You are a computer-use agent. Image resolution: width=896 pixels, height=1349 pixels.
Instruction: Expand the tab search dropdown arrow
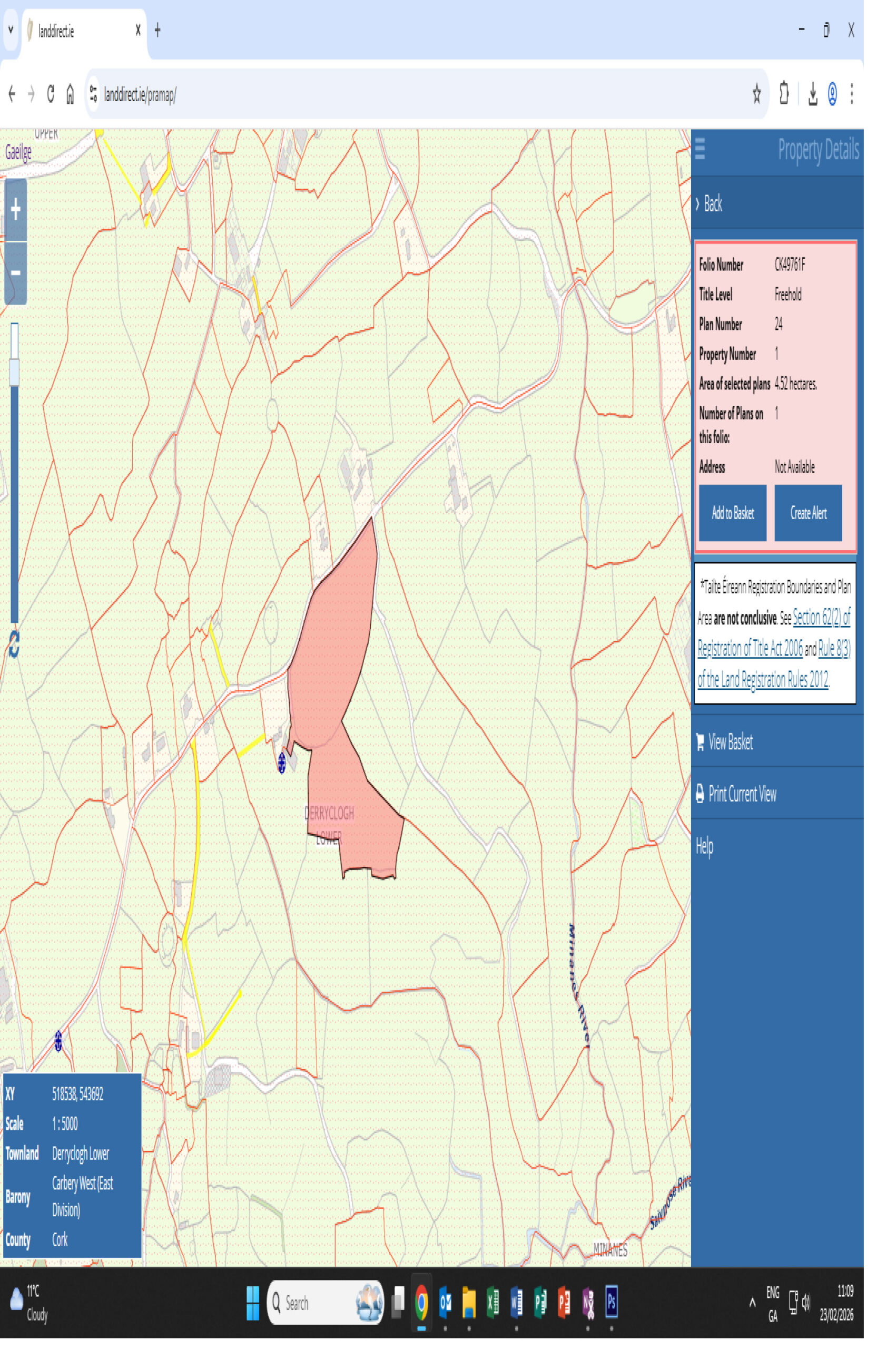[11, 30]
